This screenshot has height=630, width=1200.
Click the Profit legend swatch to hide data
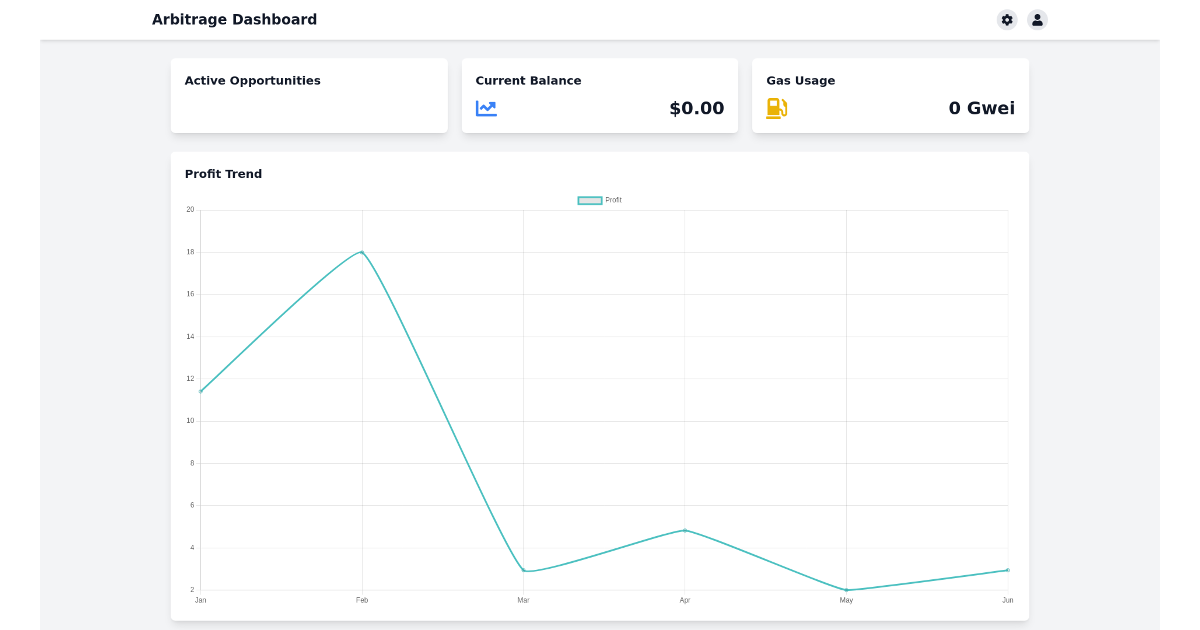[588, 199]
